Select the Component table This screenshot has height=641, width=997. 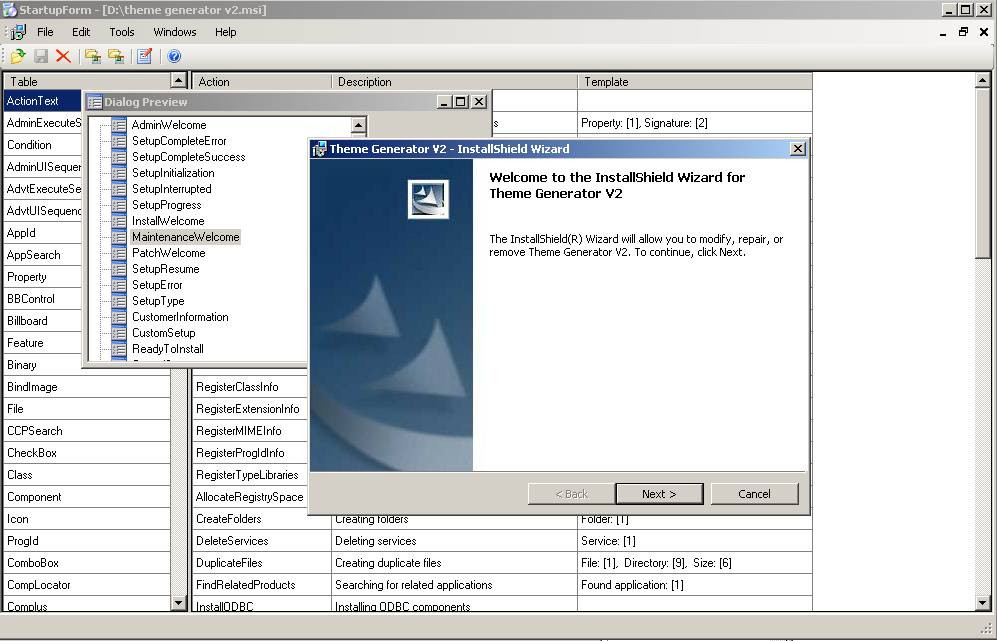[x=87, y=497]
